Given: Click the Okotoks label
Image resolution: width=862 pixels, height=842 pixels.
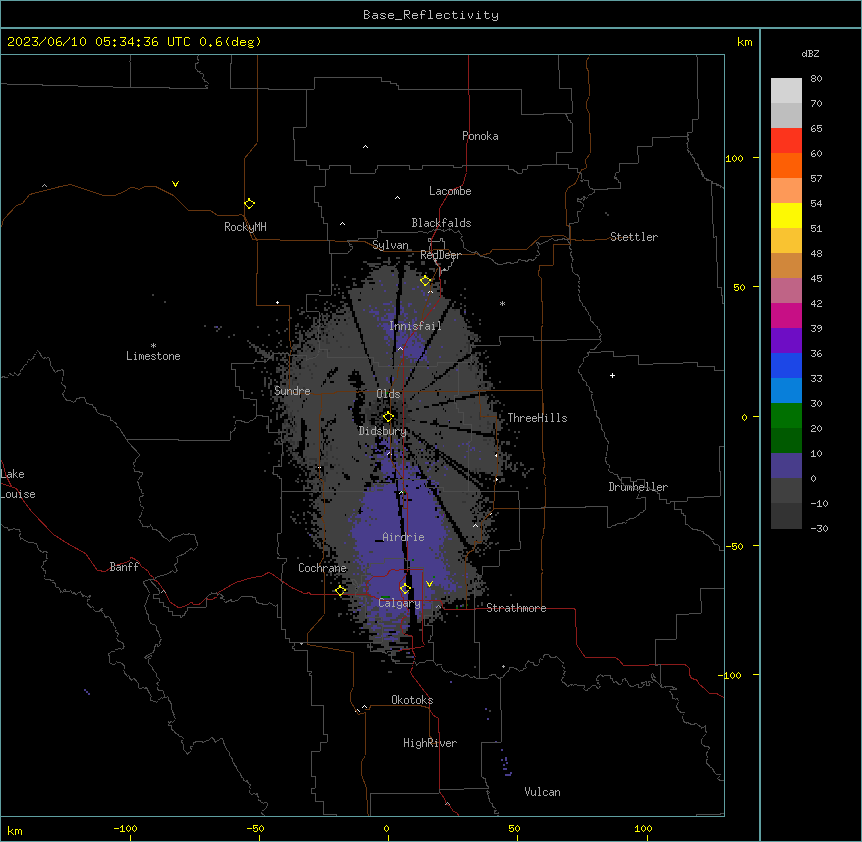Looking at the screenshot, I should click(x=412, y=700).
